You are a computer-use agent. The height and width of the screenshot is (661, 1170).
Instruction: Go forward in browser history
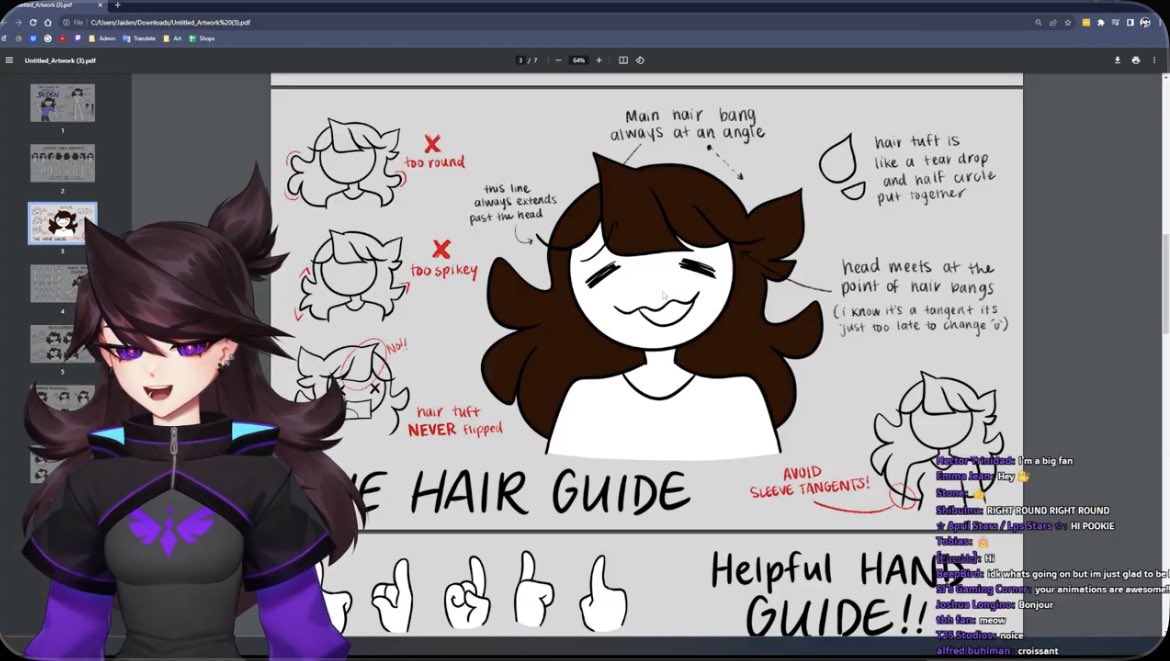click(18, 22)
